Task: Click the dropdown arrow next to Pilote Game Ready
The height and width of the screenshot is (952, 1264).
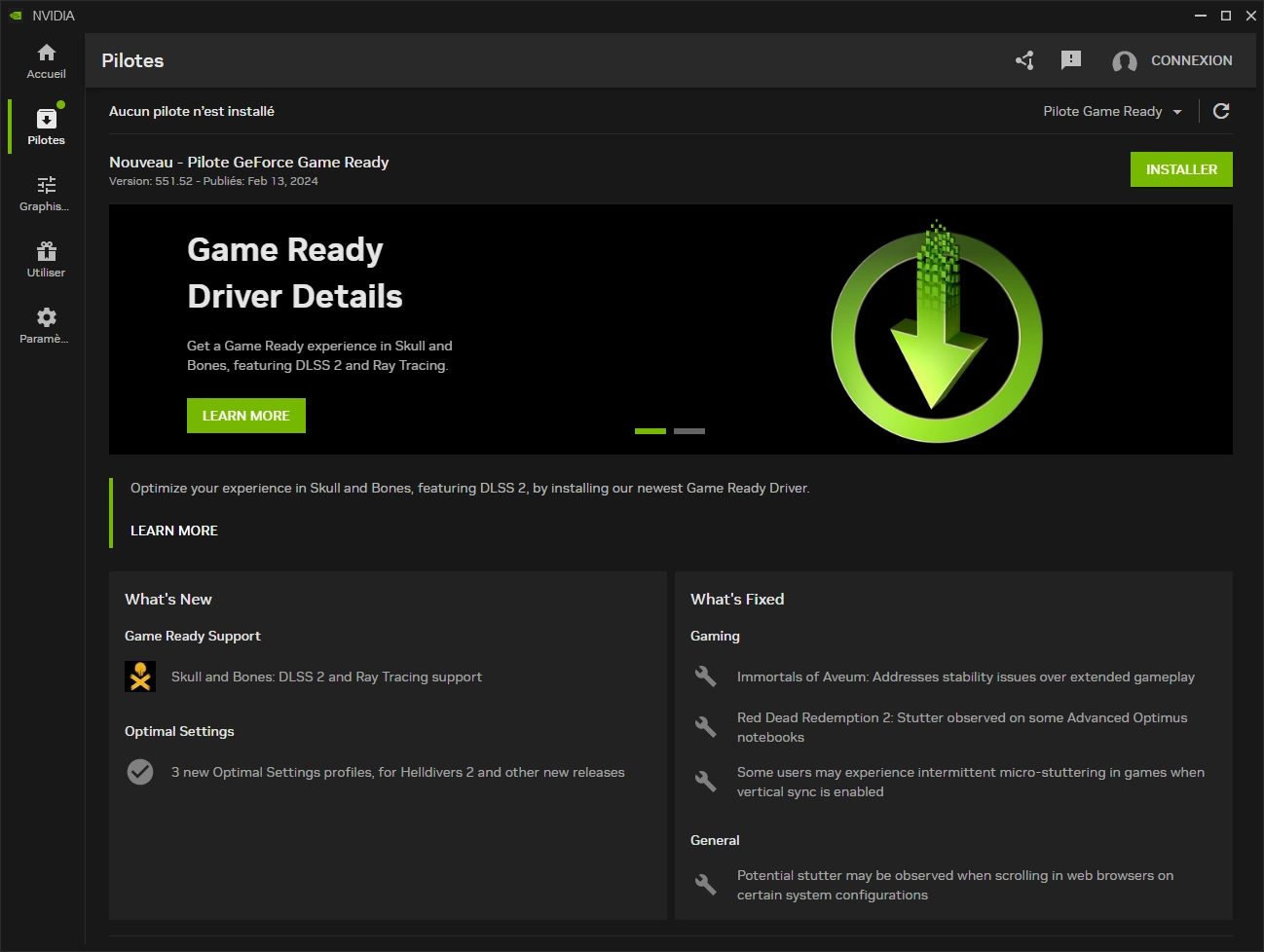Action: 1177,112
